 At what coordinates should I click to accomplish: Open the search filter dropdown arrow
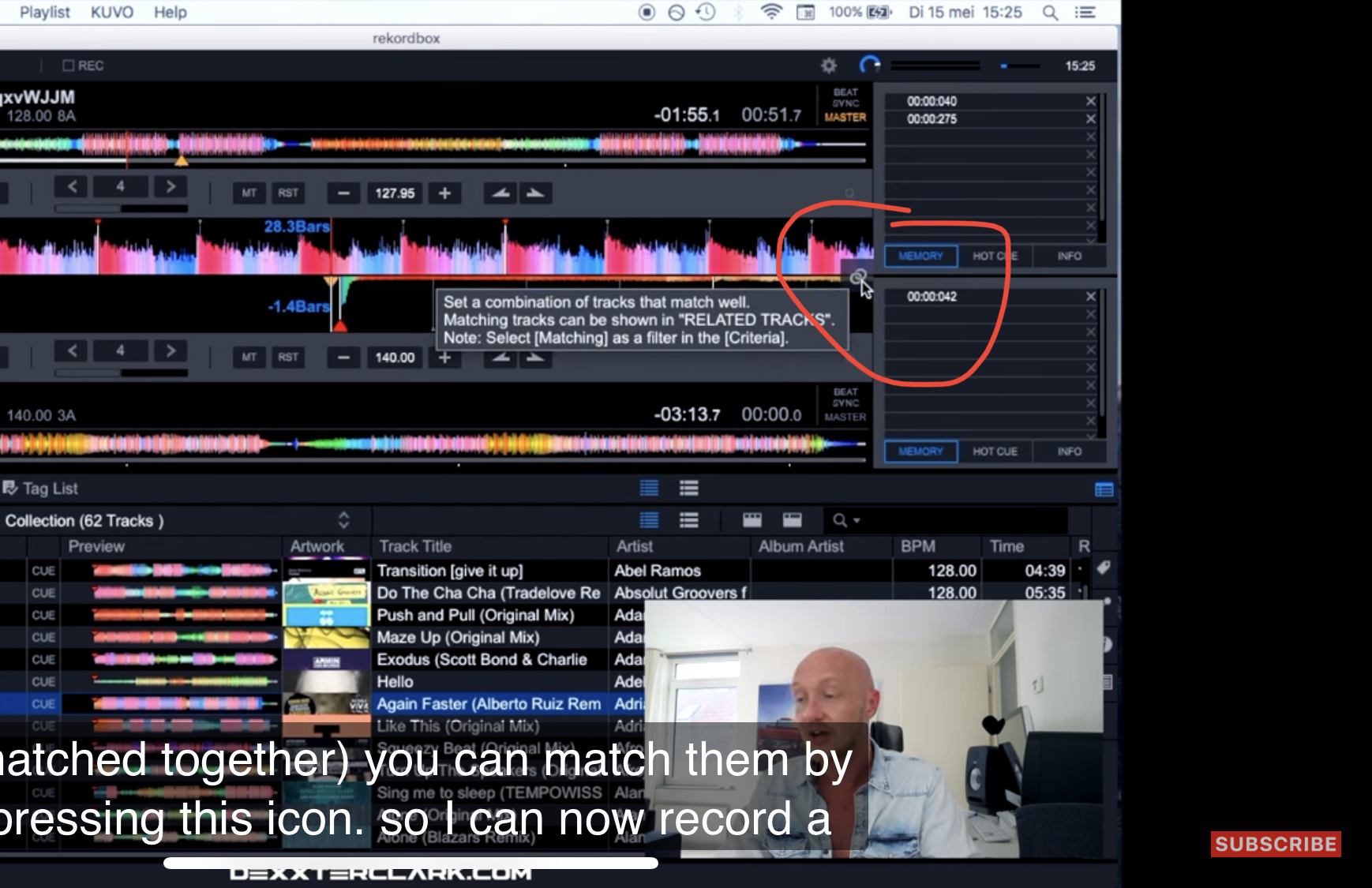coord(857,521)
